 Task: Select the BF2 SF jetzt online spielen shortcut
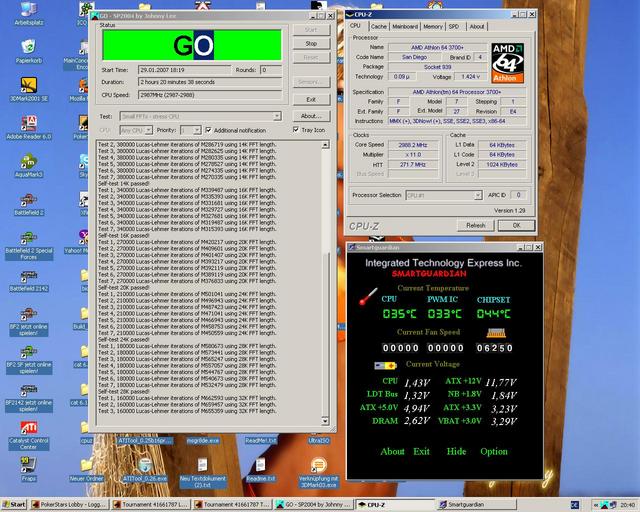pyautogui.click(x=29, y=359)
